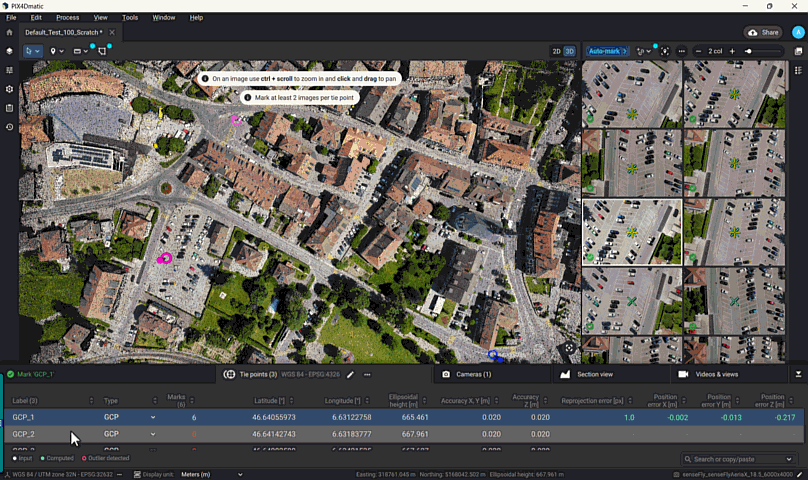The height and width of the screenshot is (480, 808).
Task: Click the clipboard report icon in sidebar
Action: tap(10, 108)
